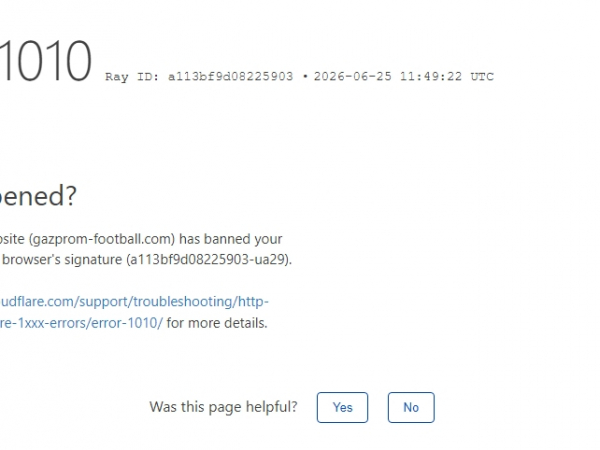Click the 'for more details.' text
The height and width of the screenshot is (450, 600).
217,323
